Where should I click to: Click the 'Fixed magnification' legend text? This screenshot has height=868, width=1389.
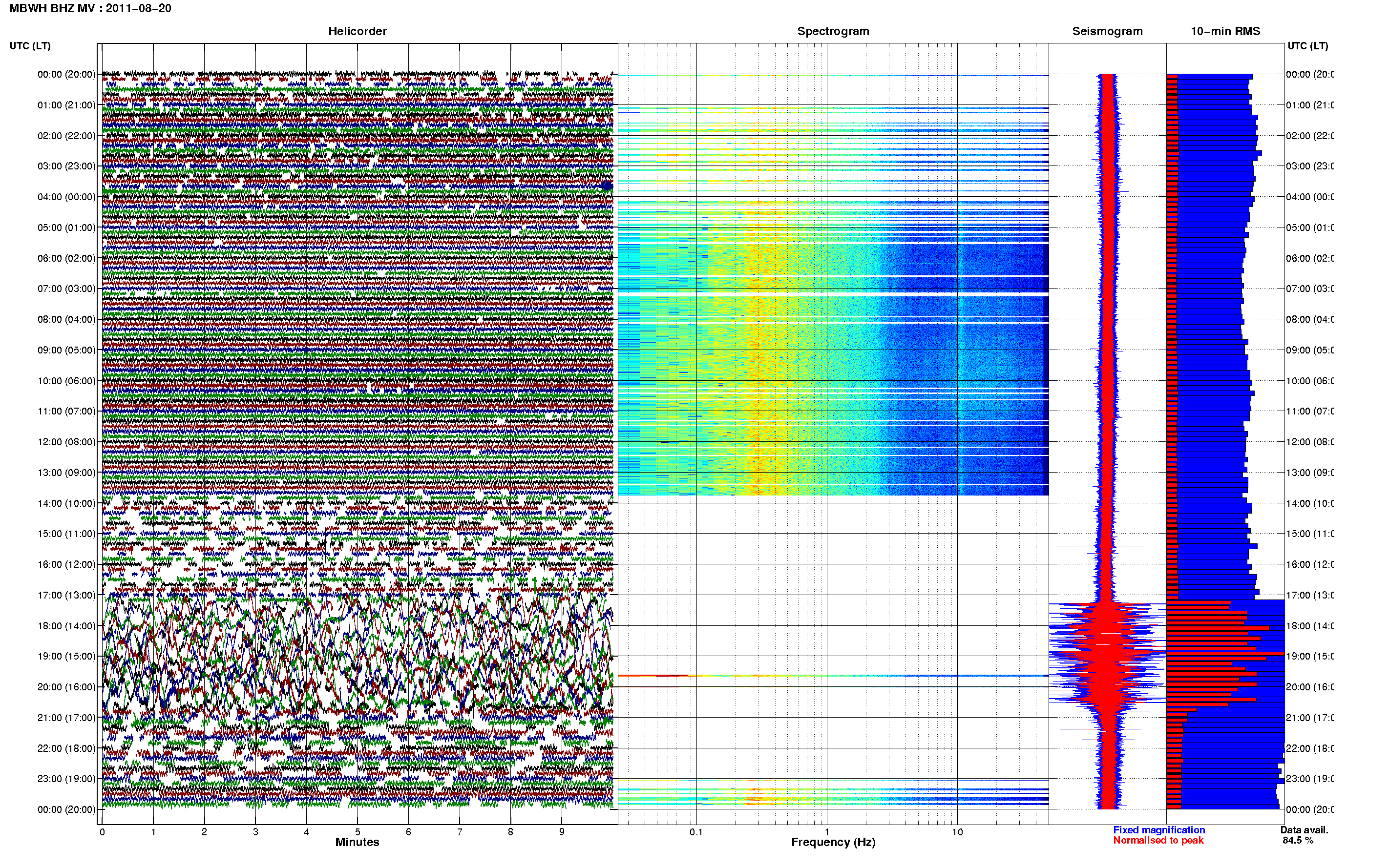point(1159,830)
